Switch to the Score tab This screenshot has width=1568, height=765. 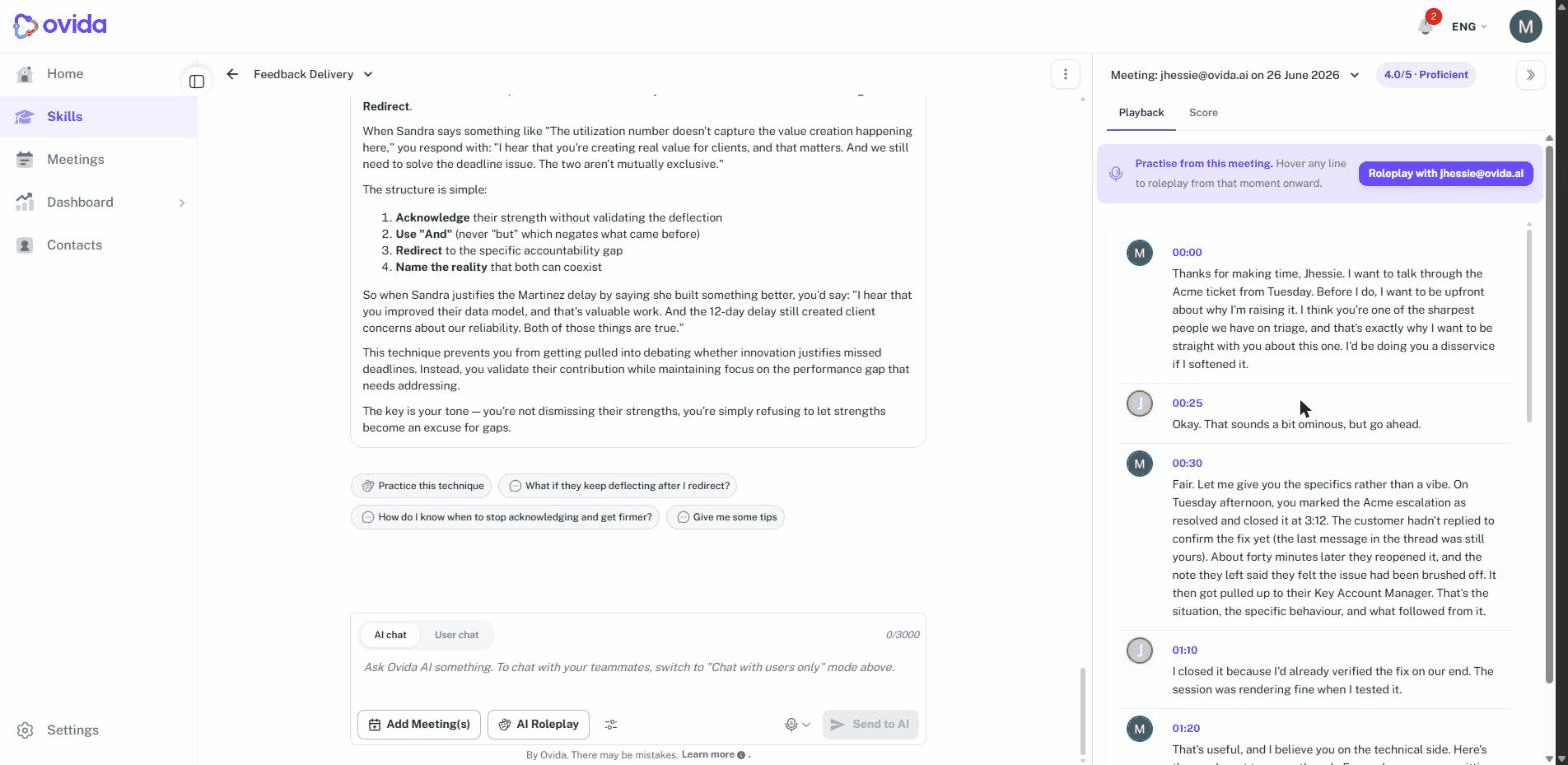coord(1203,112)
